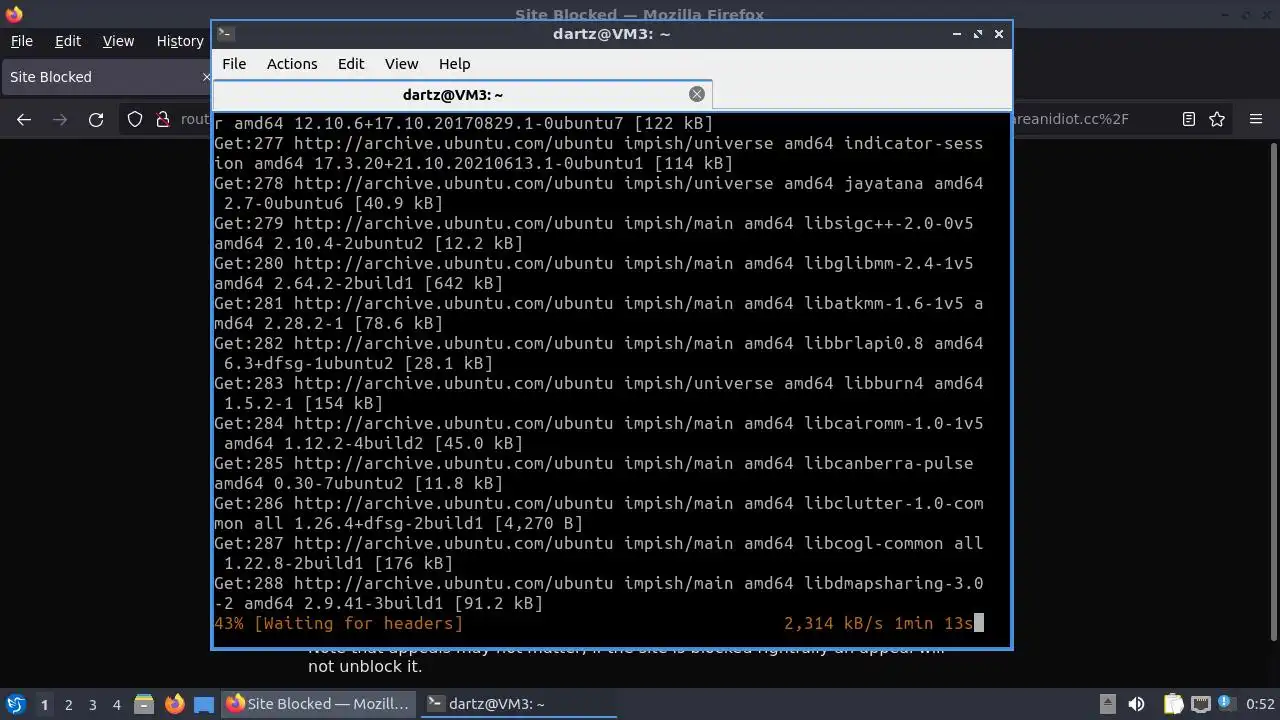
Task: Select the Site Blocked tab in Firefox
Action: pos(108,77)
